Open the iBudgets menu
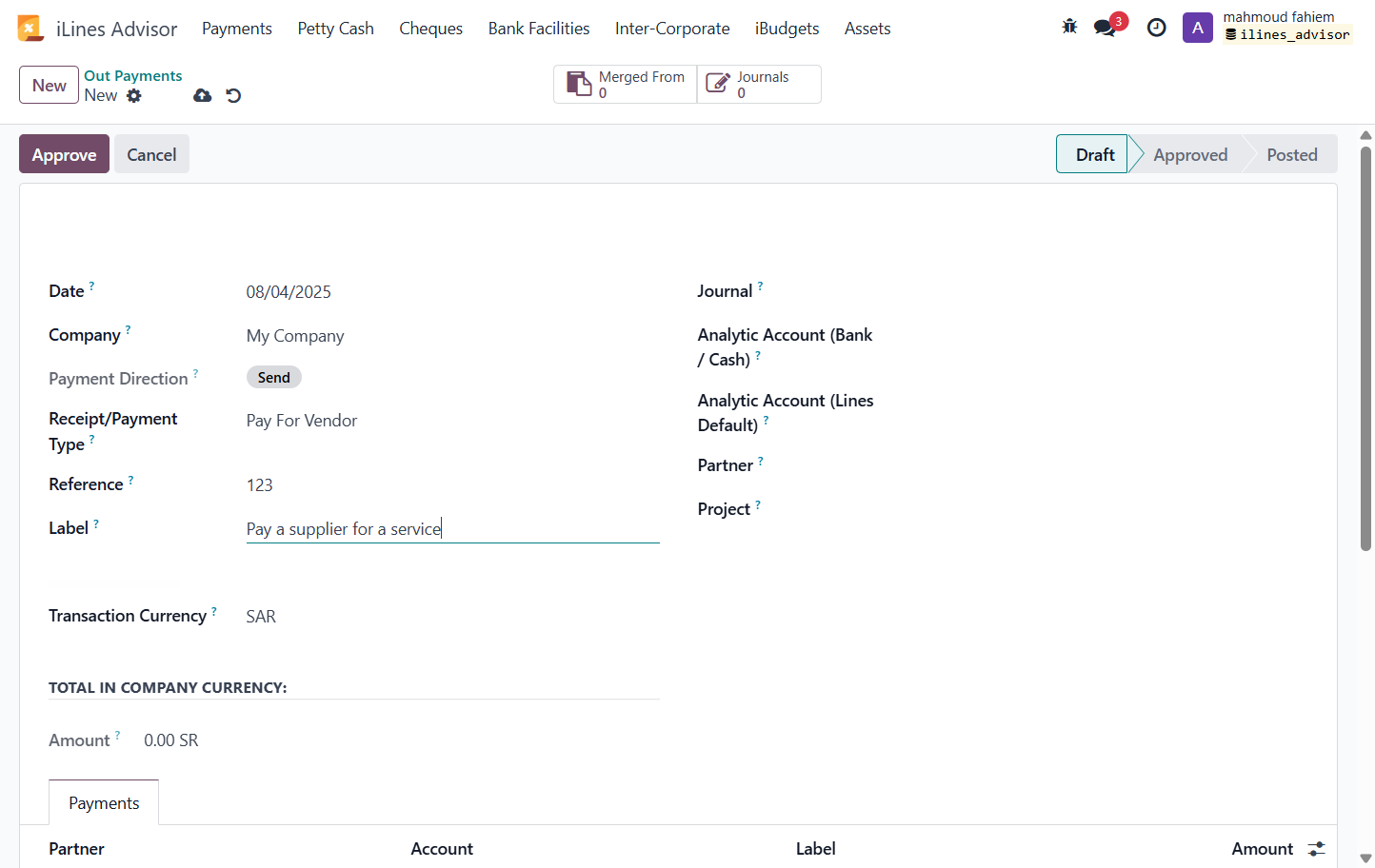This screenshot has width=1375, height=868. (787, 29)
